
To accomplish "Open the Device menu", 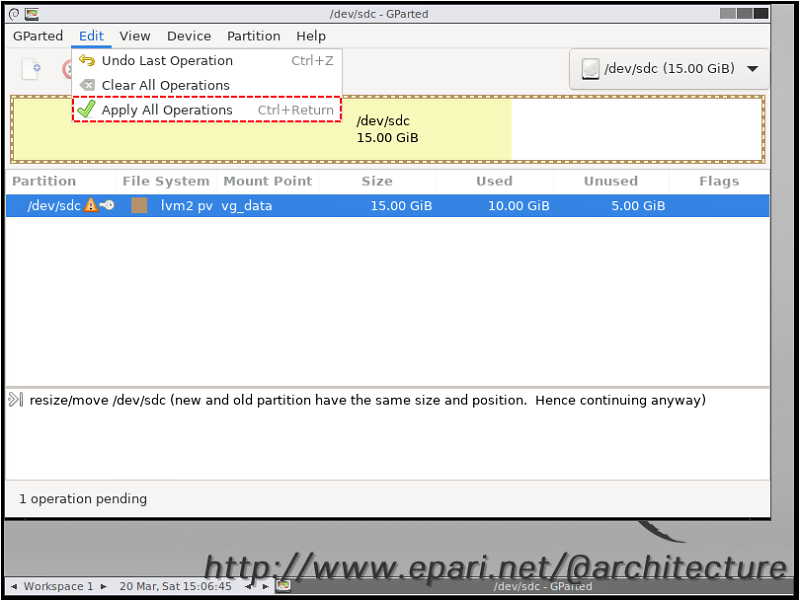I will pos(189,36).
